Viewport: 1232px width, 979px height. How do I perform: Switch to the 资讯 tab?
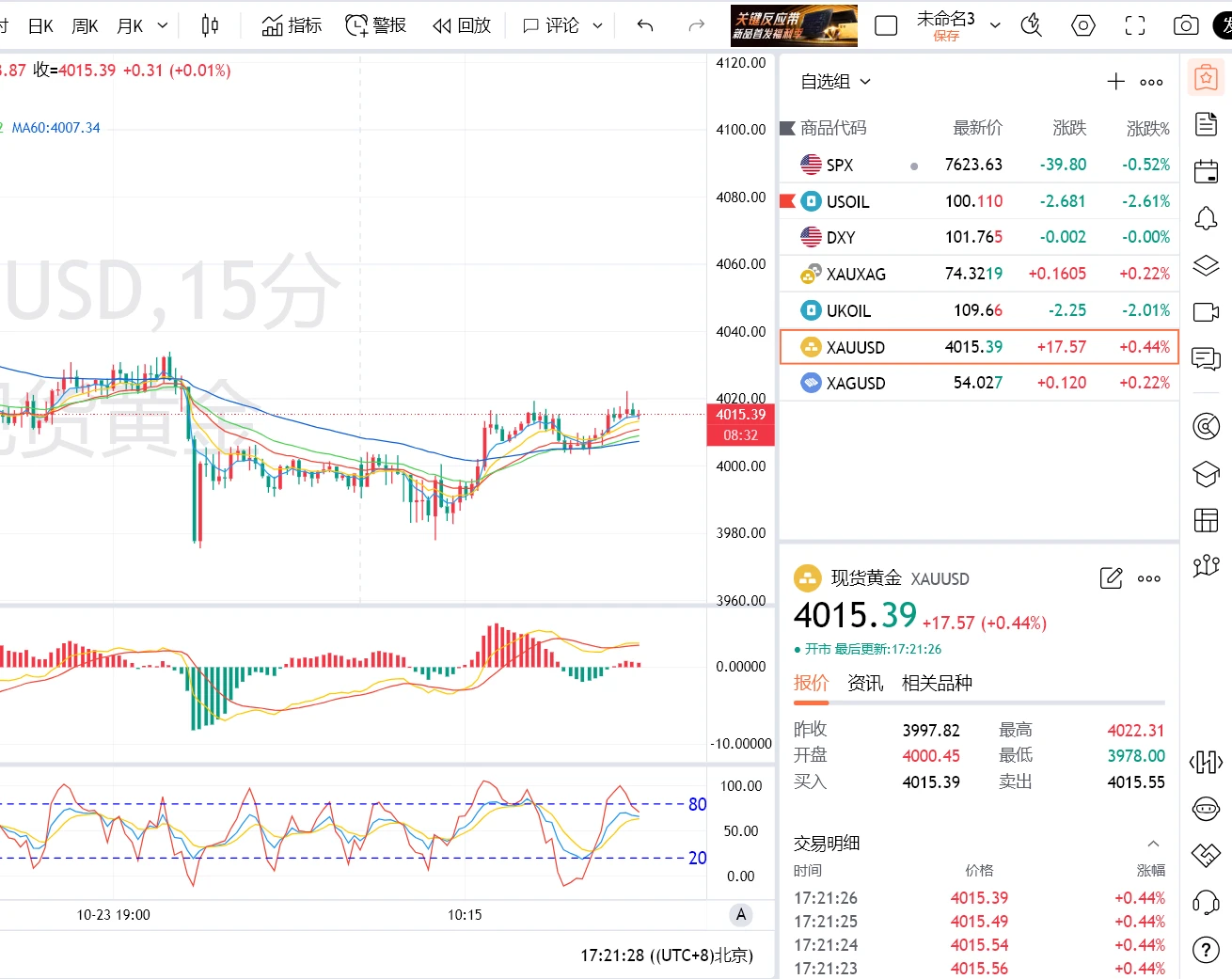click(865, 683)
